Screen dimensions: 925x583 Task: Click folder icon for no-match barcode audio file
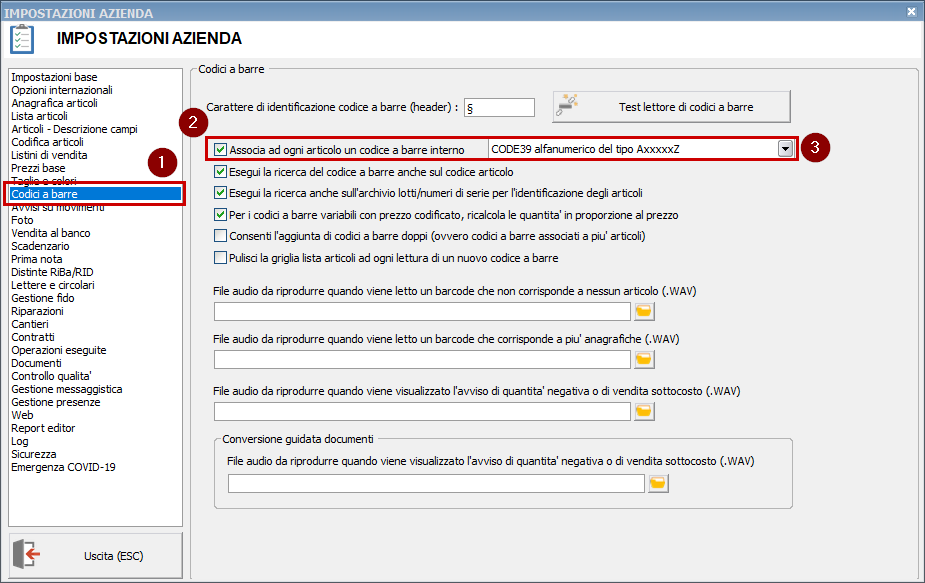click(644, 310)
